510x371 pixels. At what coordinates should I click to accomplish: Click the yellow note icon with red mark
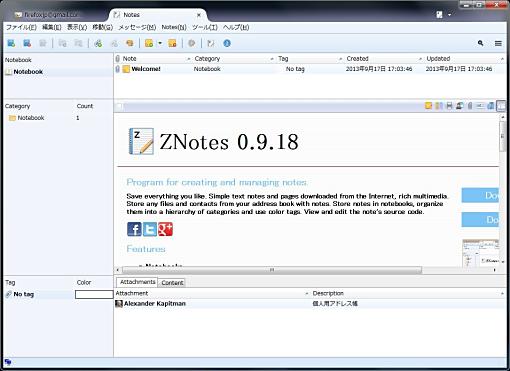(172, 43)
